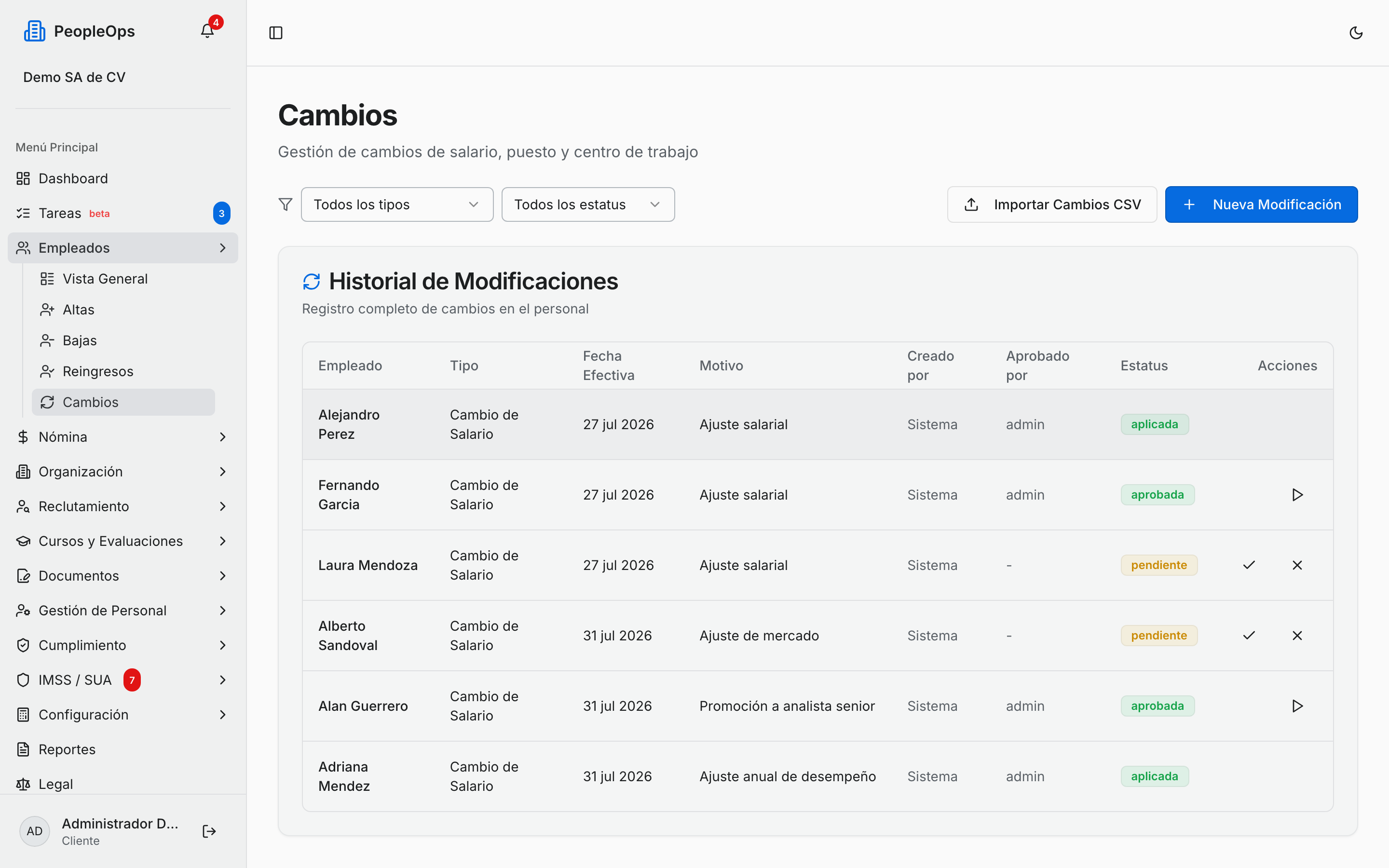
Task: Click Nueva Modificación button
Action: pyautogui.click(x=1261, y=204)
